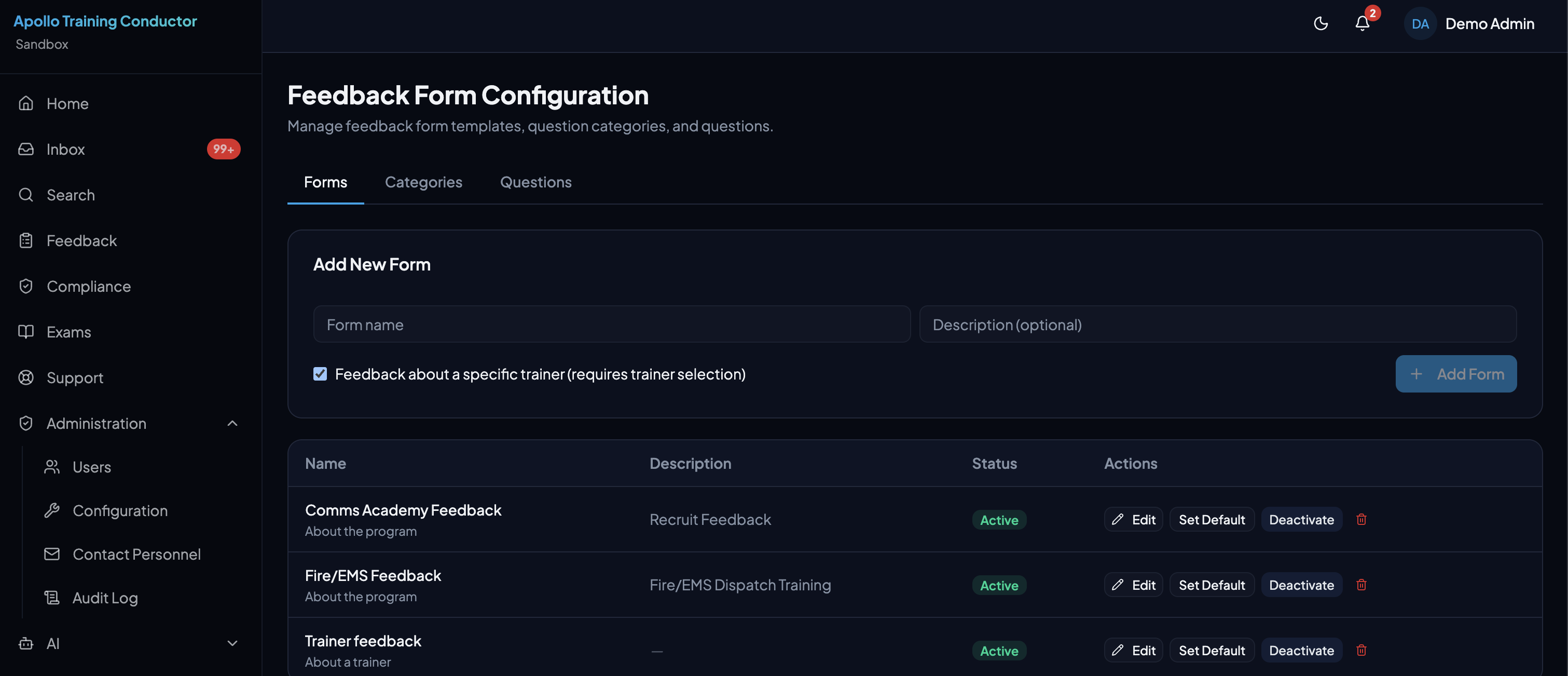Open notifications via the bell icon
The image size is (1568, 676).
click(x=1362, y=24)
